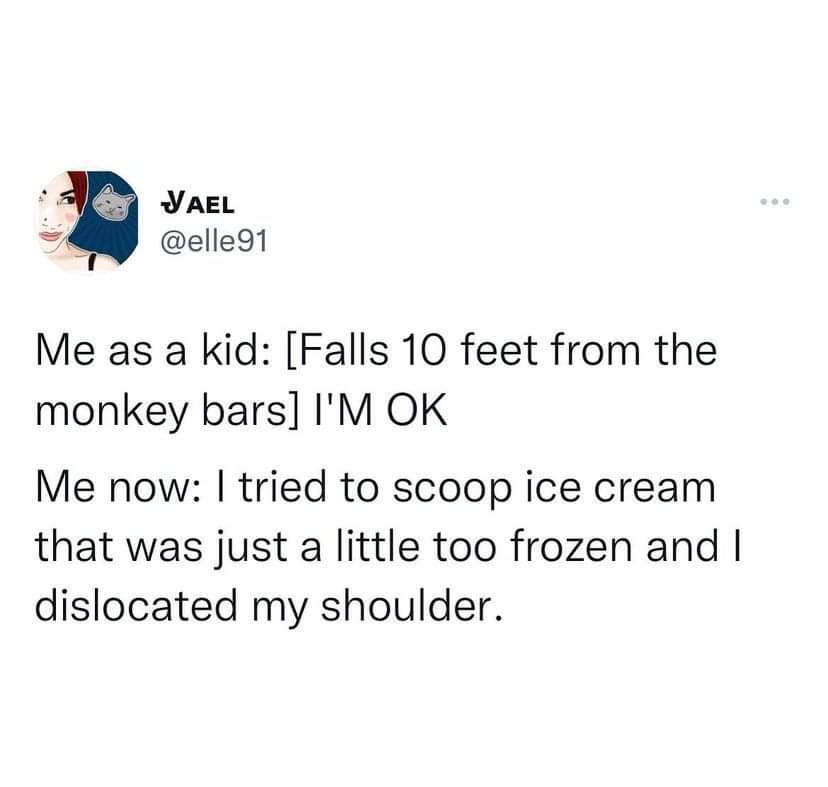Open Yael's profile picture avatar

pos(87,221)
